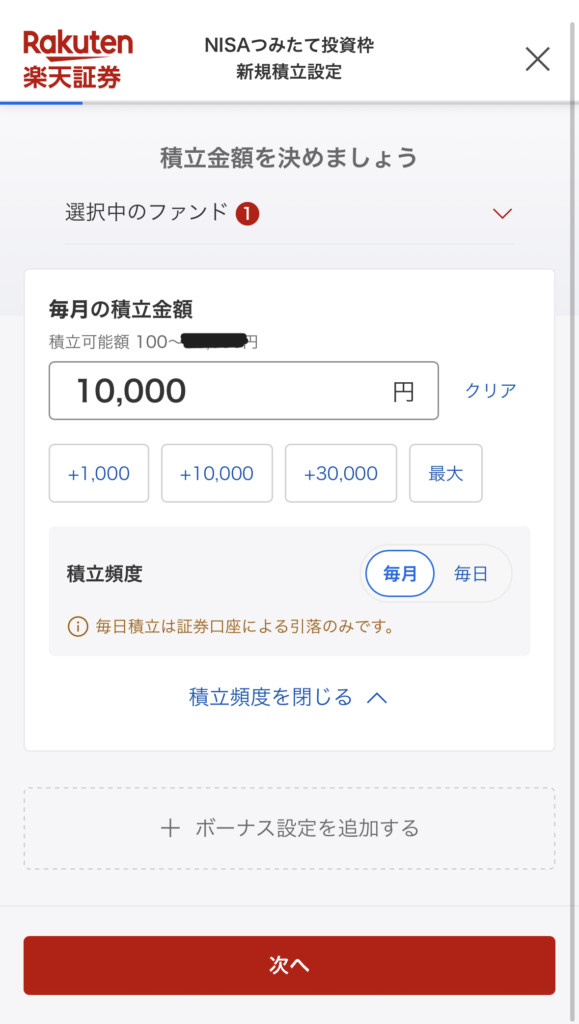The width and height of the screenshot is (579, 1024).
Task: Click クリア to clear the entered amount
Action: [x=489, y=391]
